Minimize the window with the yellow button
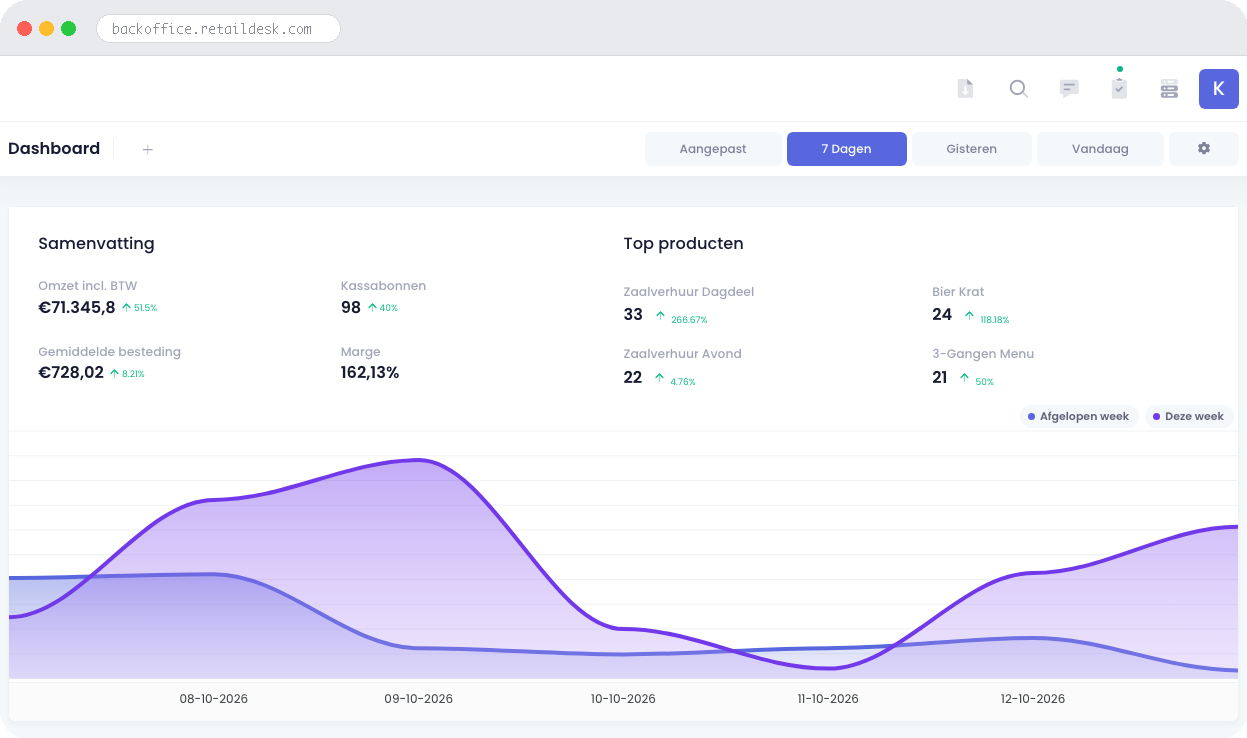 tap(46, 29)
